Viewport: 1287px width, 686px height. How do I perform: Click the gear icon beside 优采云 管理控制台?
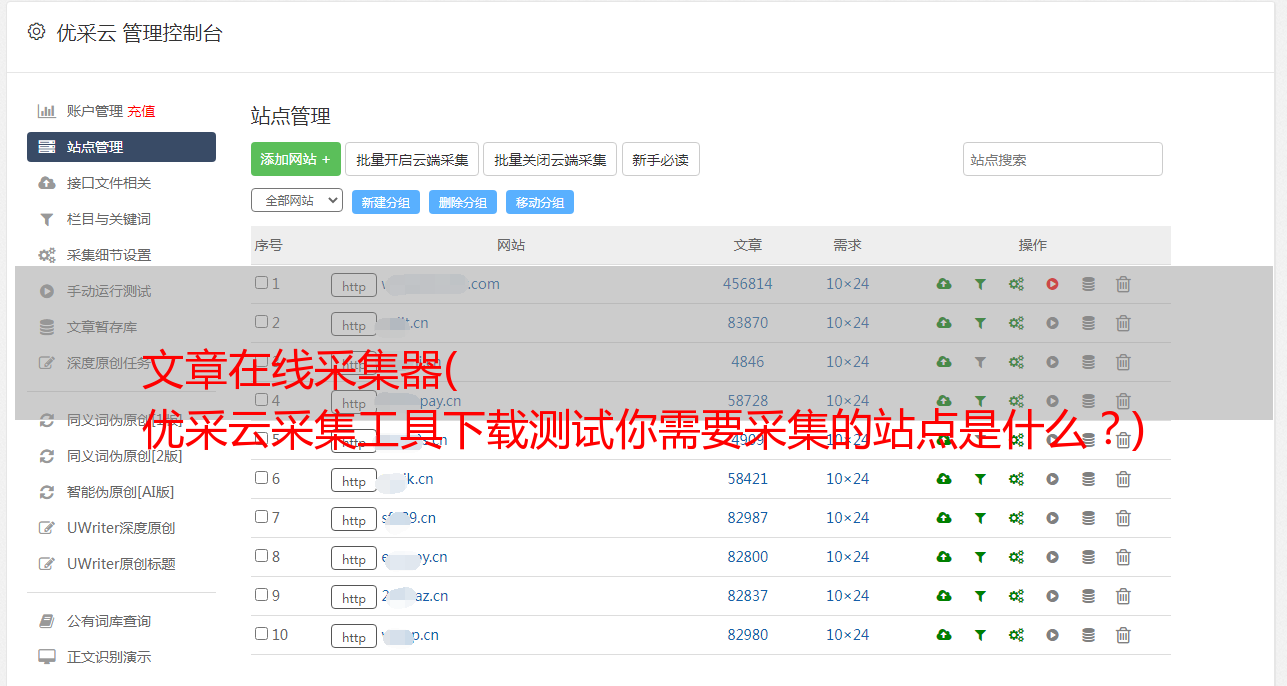coord(37,32)
